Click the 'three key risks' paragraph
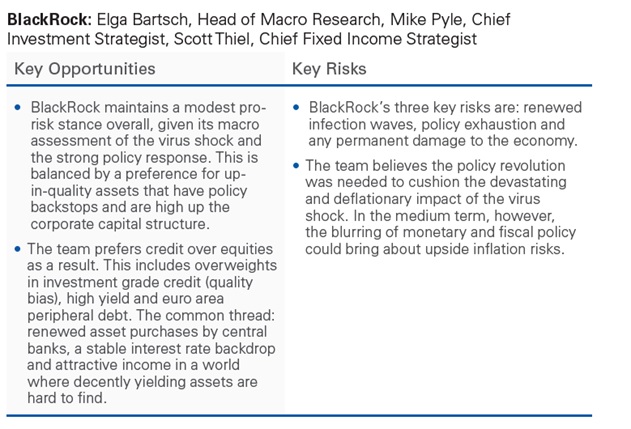631x429 pixels. click(445, 124)
